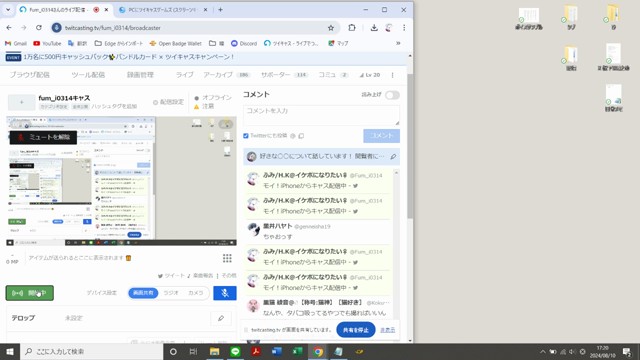Click the campaign EVENT banner link
Image resolution: width=640 pixels, height=360 pixels.
[x=120, y=57]
